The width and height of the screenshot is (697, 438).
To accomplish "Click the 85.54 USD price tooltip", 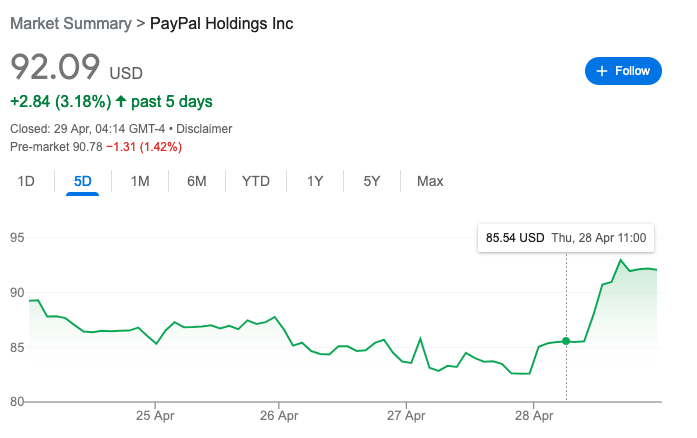I will (x=566, y=238).
